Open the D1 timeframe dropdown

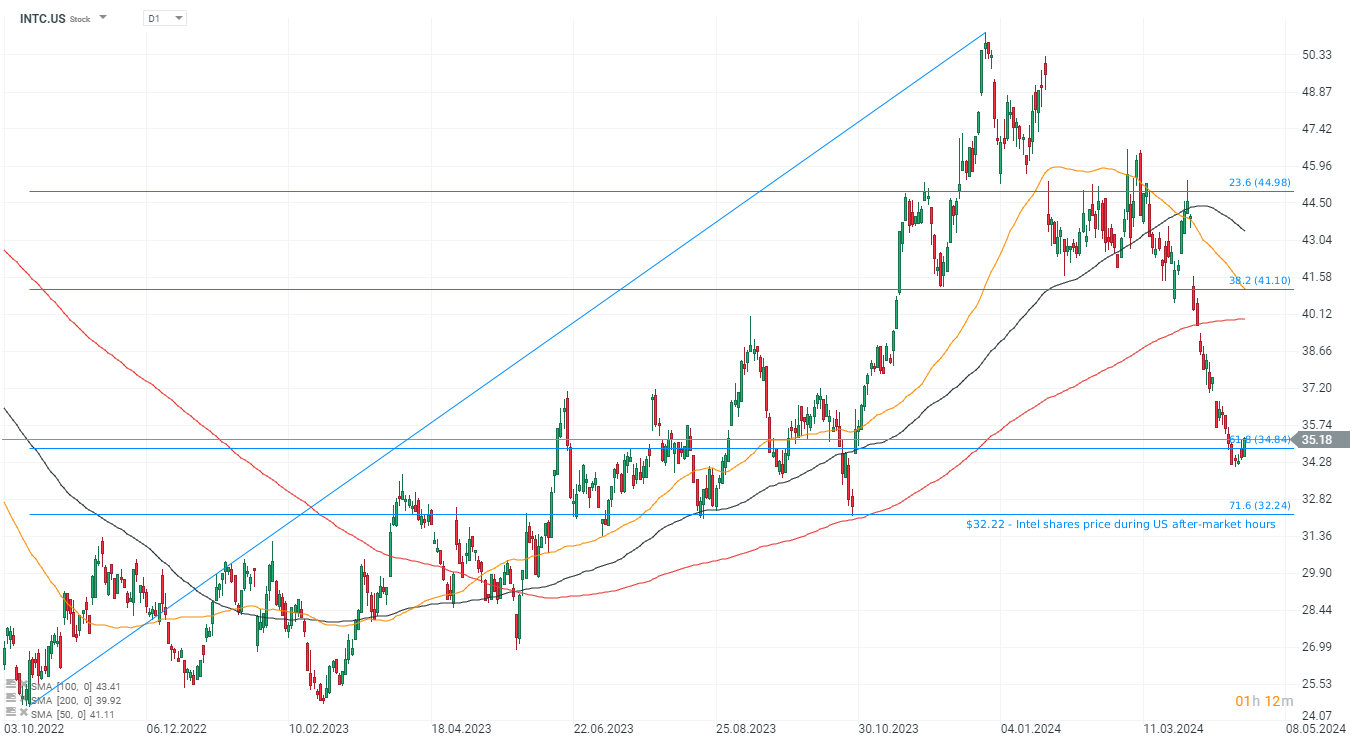pyautogui.click(x=165, y=18)
